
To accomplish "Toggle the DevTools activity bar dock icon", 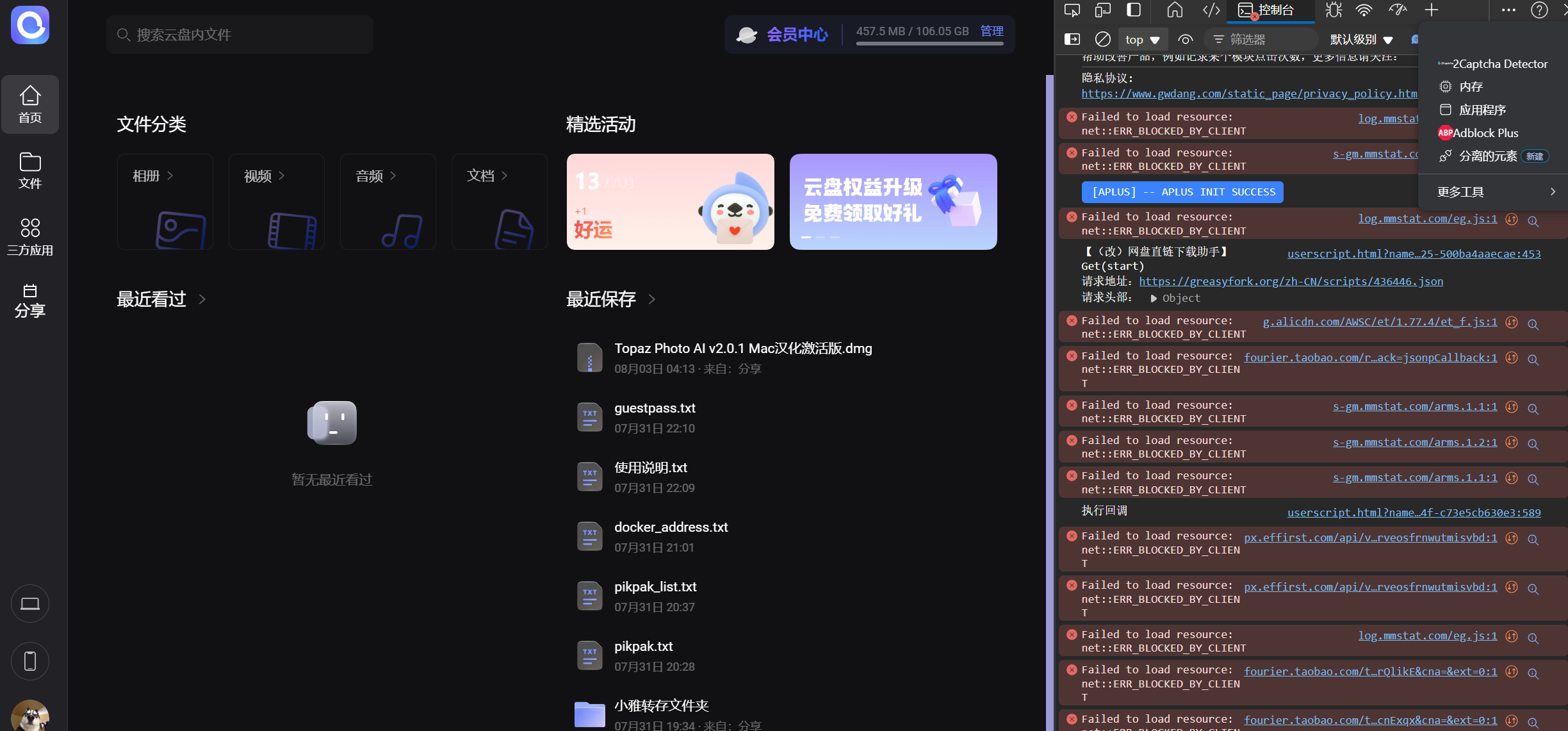I will tap(1134, 10).
